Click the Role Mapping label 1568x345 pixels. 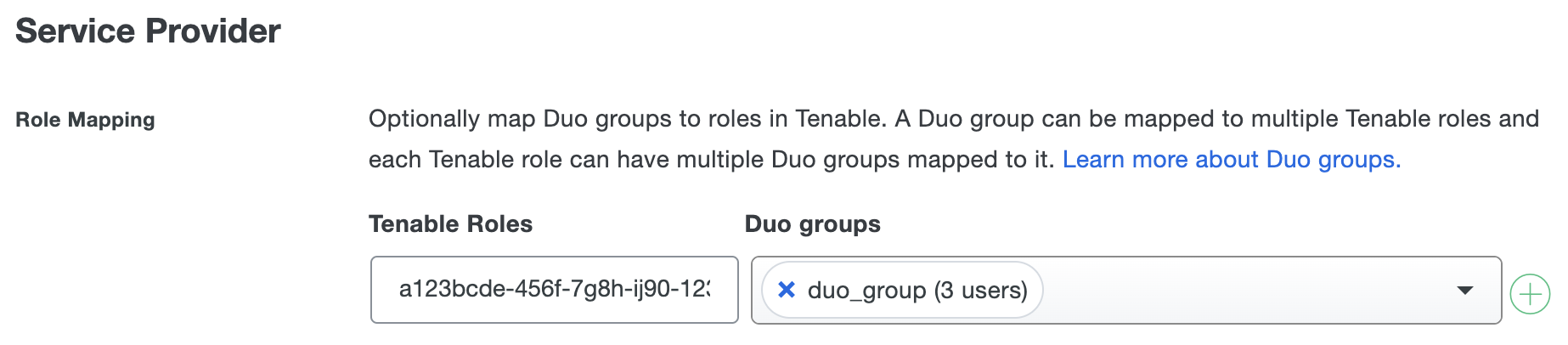click(85, 120)
